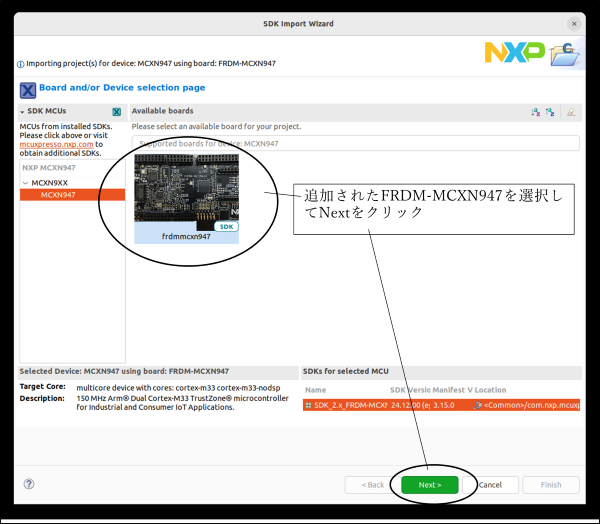This screenshot has width=600, height=524.
Task: Click the Next button
Action: [x=429, y=485]
